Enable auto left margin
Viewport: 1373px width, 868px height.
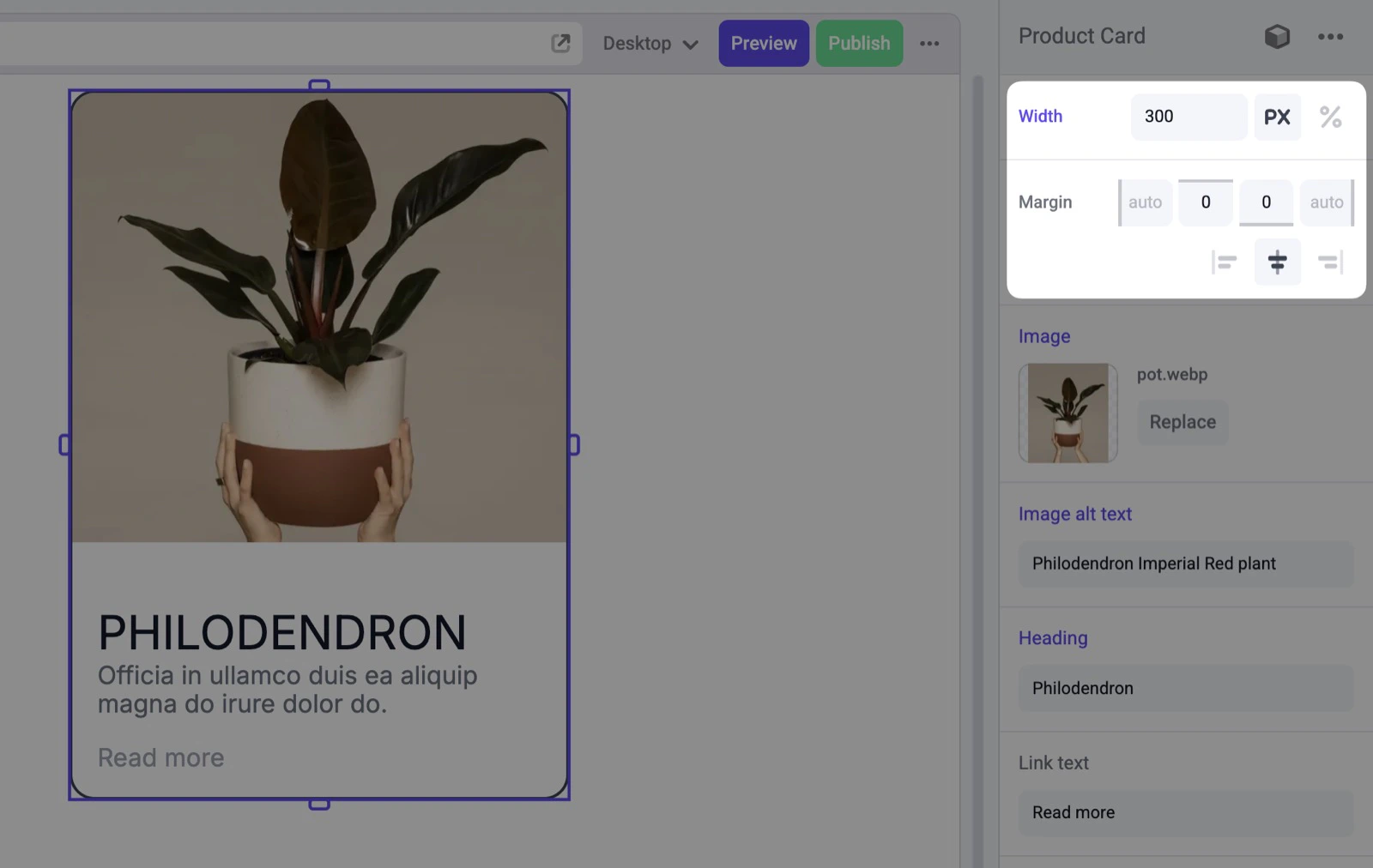(x=1145, y=202)
